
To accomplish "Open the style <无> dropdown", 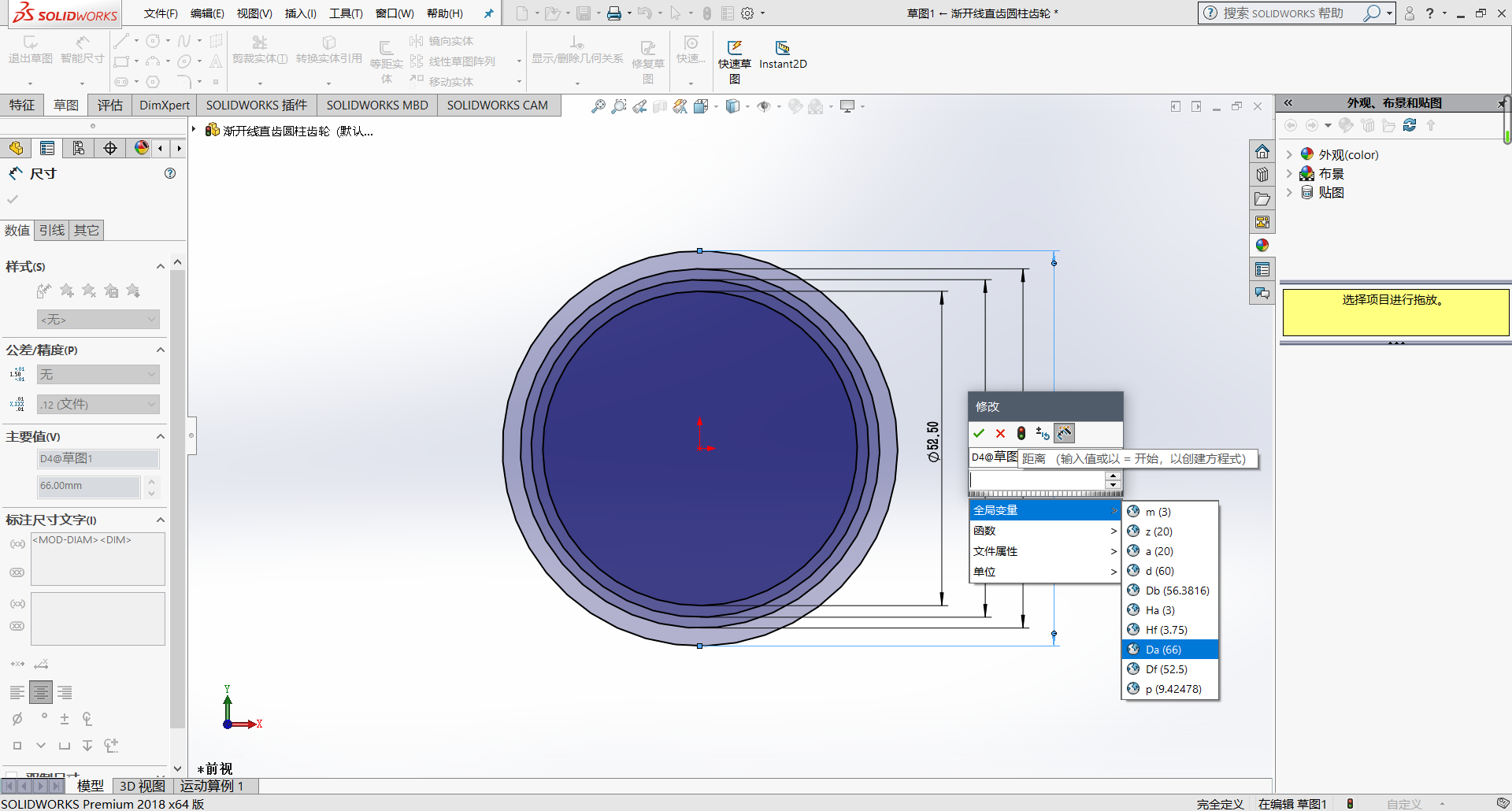I will tap(98, 319).
